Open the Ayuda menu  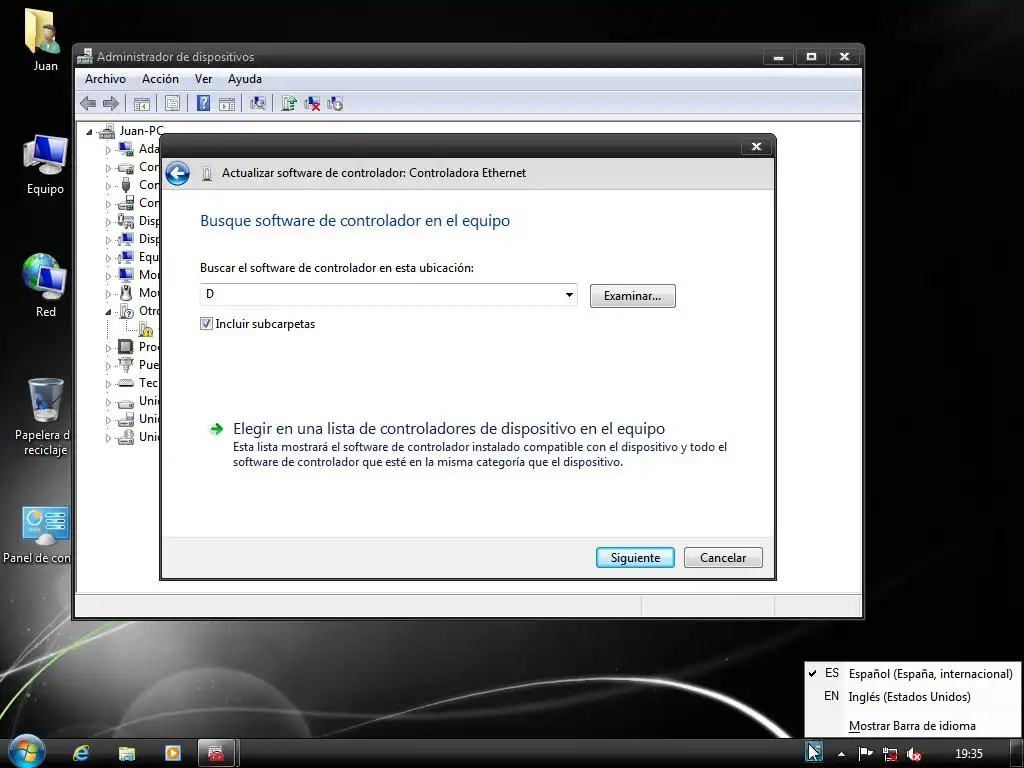tap(245, 79)
